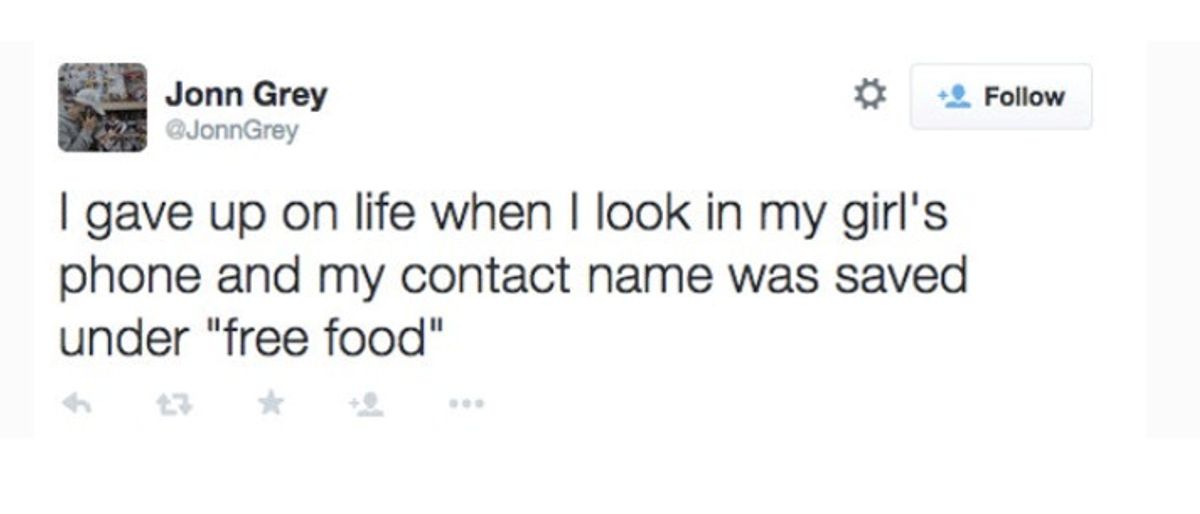Click the person-plus icon inside Follow button
This screenshot has height=514, width=1200.
pyautogui.click(x=954, y=96)
